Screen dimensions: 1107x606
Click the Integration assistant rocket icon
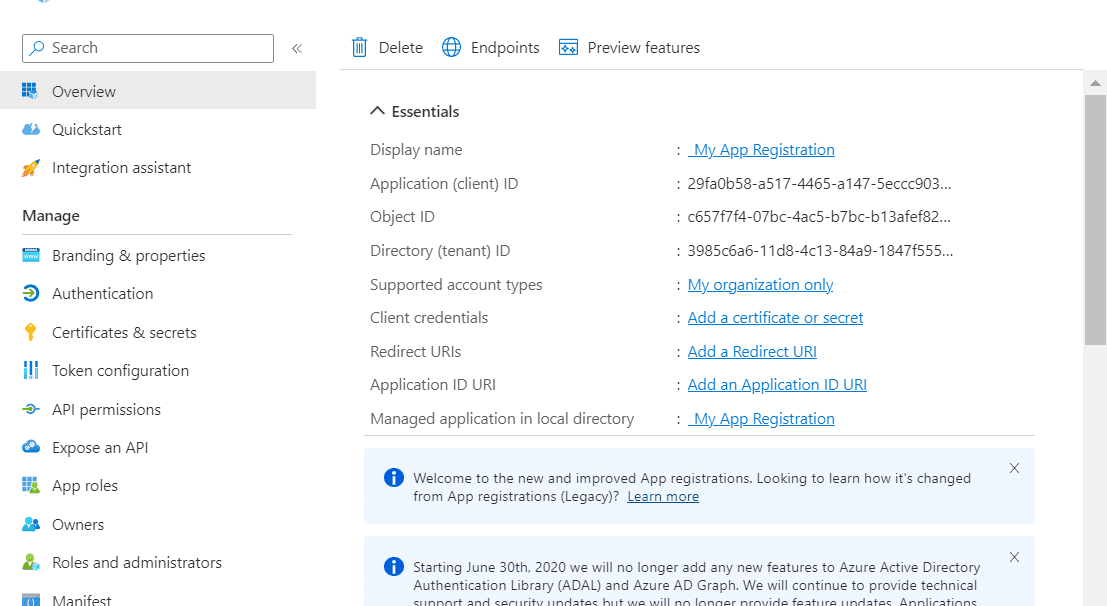click(x=30, y=168)
